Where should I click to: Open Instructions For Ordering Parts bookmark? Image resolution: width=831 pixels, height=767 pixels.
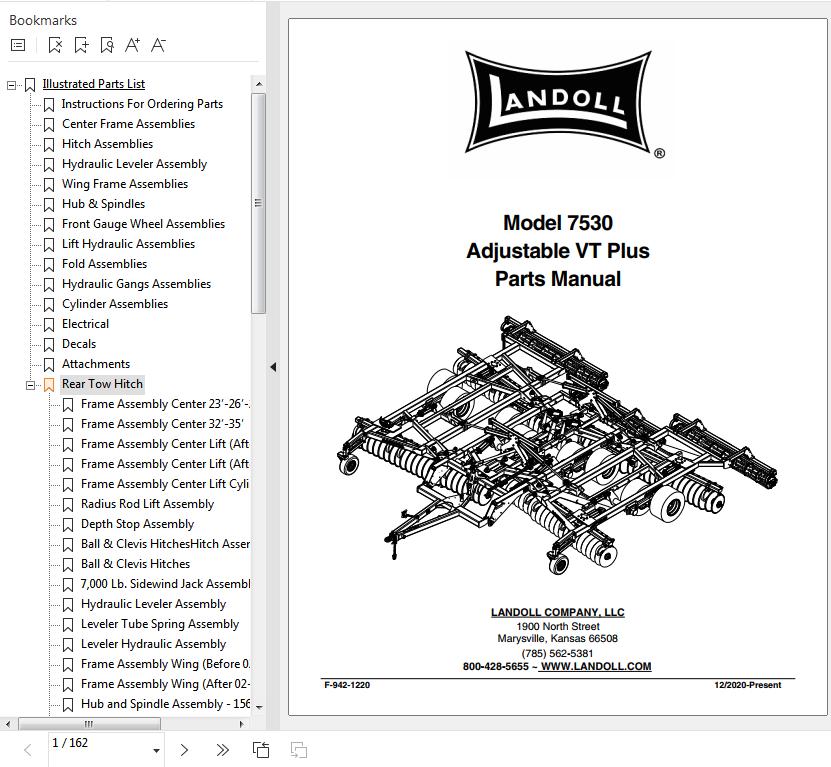[x=142, y=104]
